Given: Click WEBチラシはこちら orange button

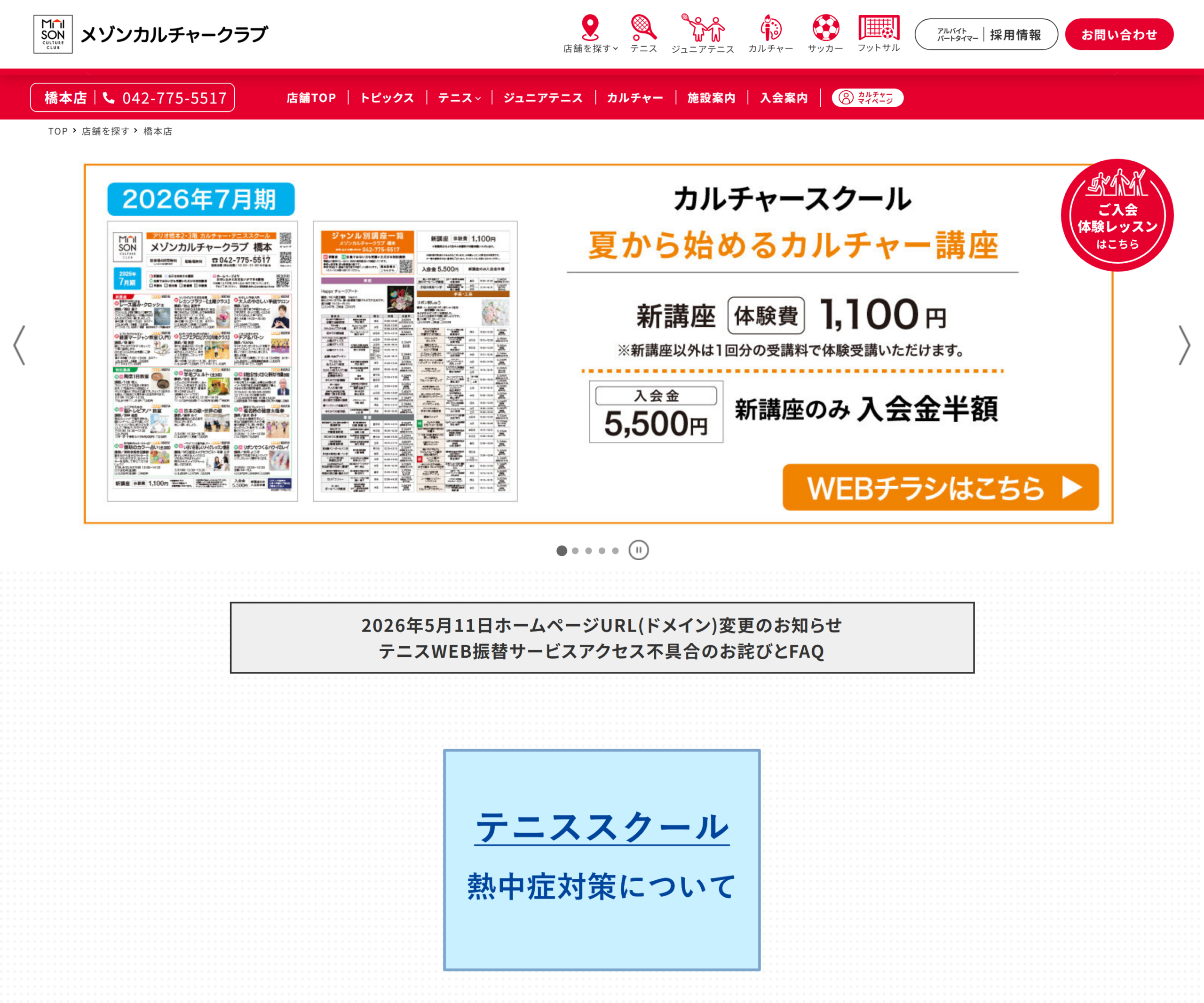Looking at the screenshot, I should coord(940,487).
